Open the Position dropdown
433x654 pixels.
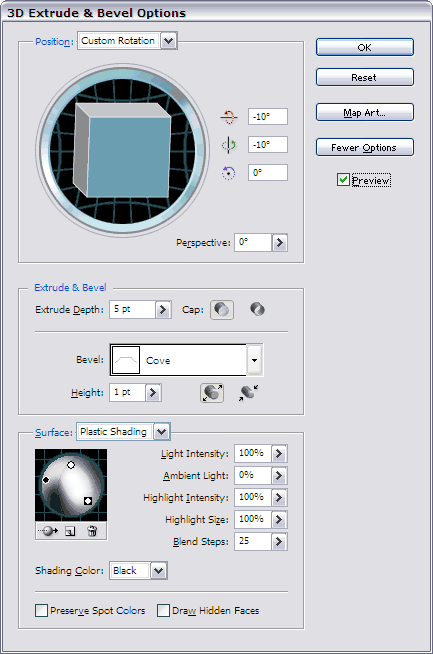169,41
